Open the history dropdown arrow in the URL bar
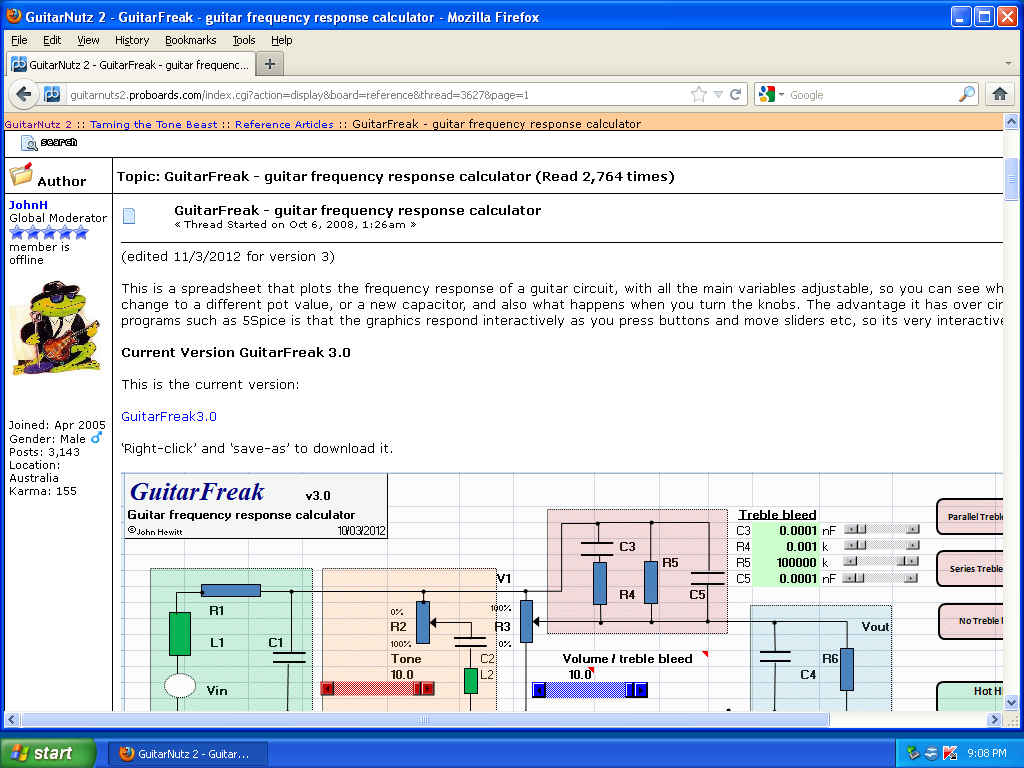 [x=718, y=95]
